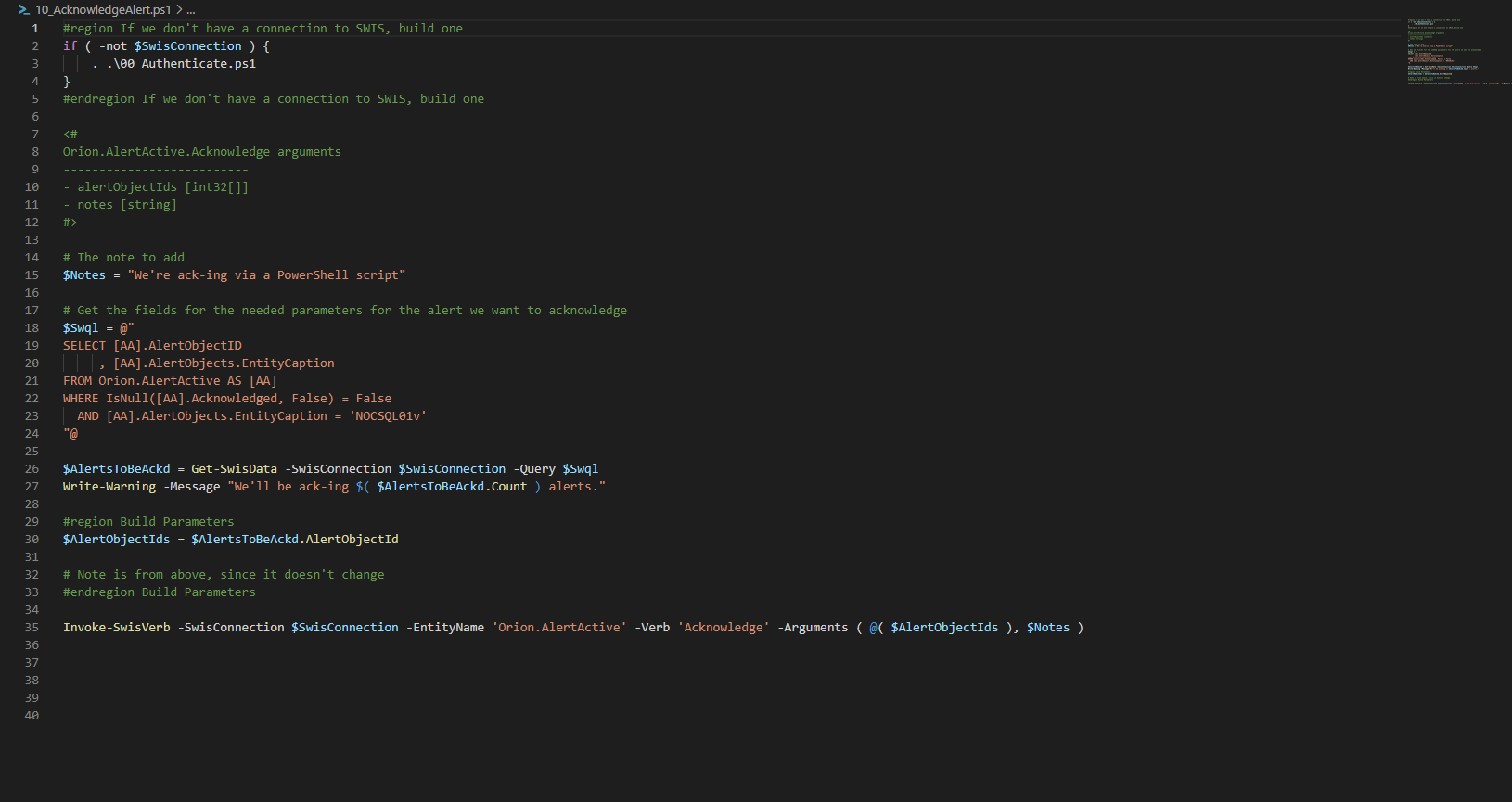Click the "SELECT [AA].AlertObjectID" query line
This screenshot has height=802, width=1512.
[x=152, y=345]
